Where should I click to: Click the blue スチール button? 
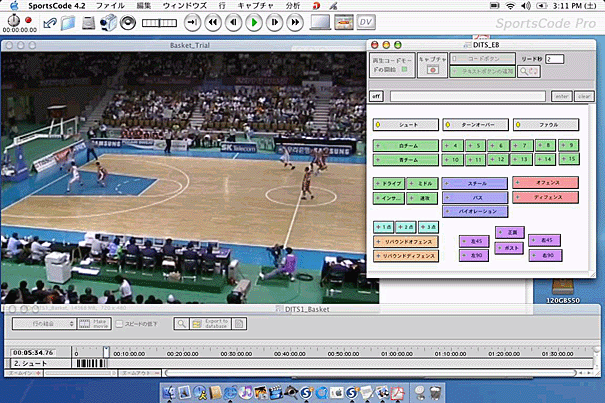[x=475, y=184]
